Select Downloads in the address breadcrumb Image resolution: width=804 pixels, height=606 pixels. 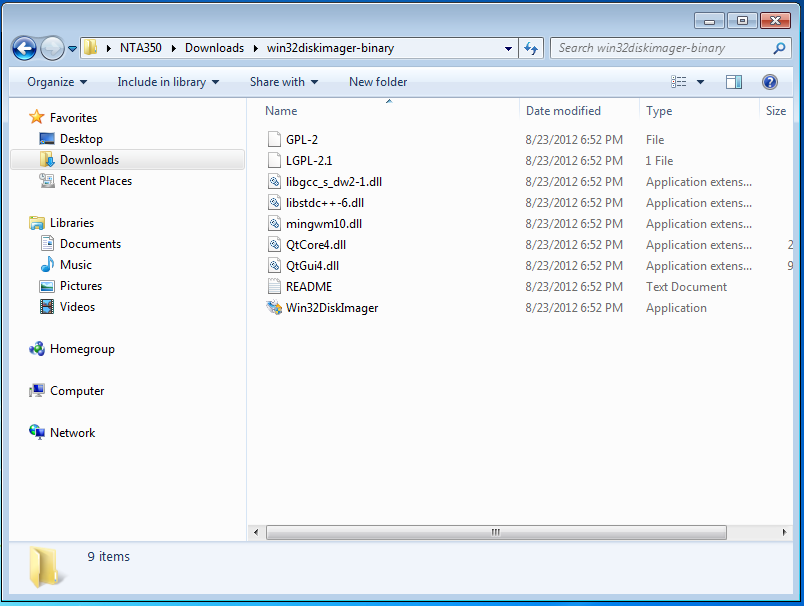[214, 48]
